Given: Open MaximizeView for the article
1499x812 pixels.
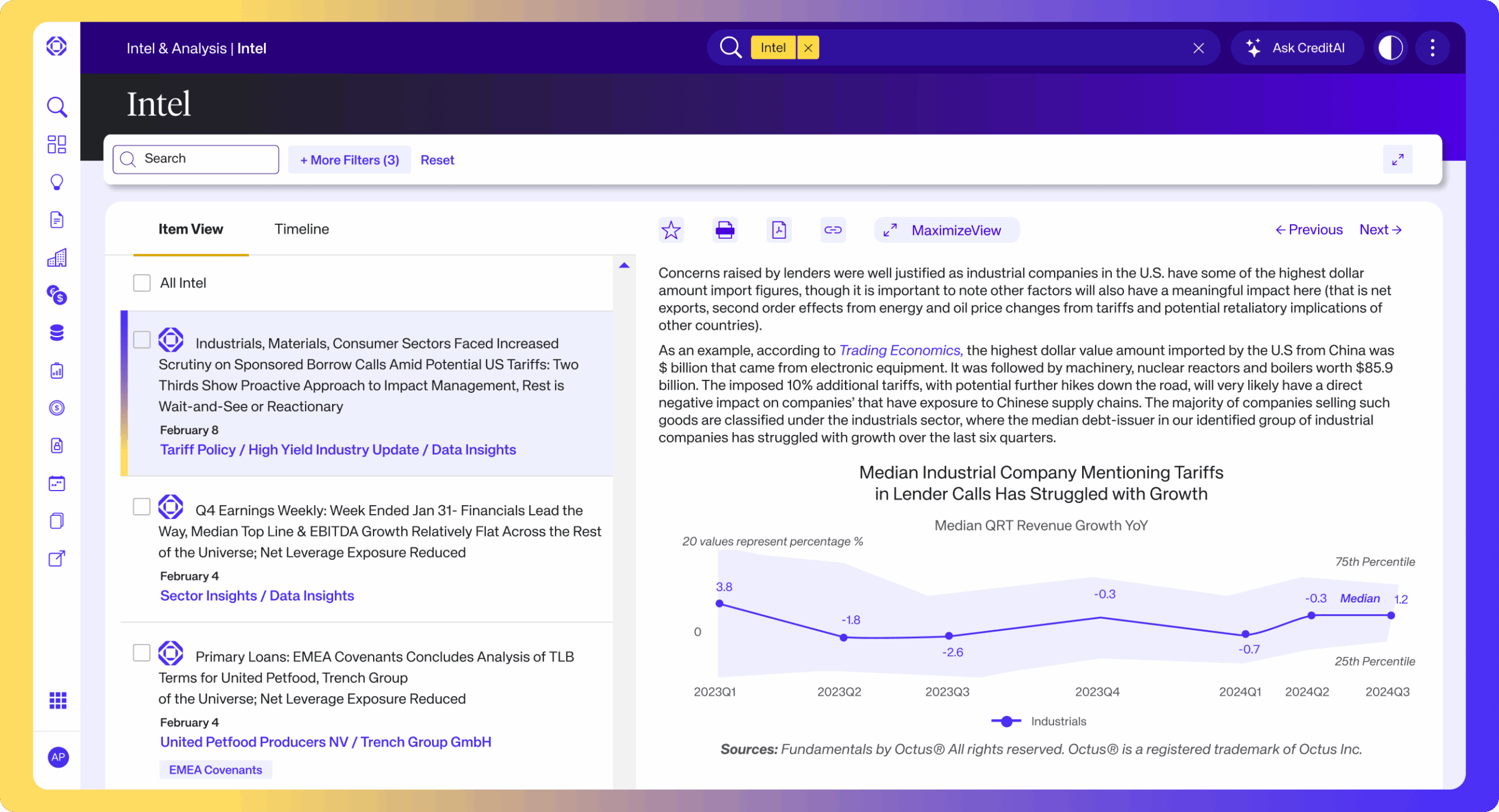Looking at the screenshot, I should [946, 230].
